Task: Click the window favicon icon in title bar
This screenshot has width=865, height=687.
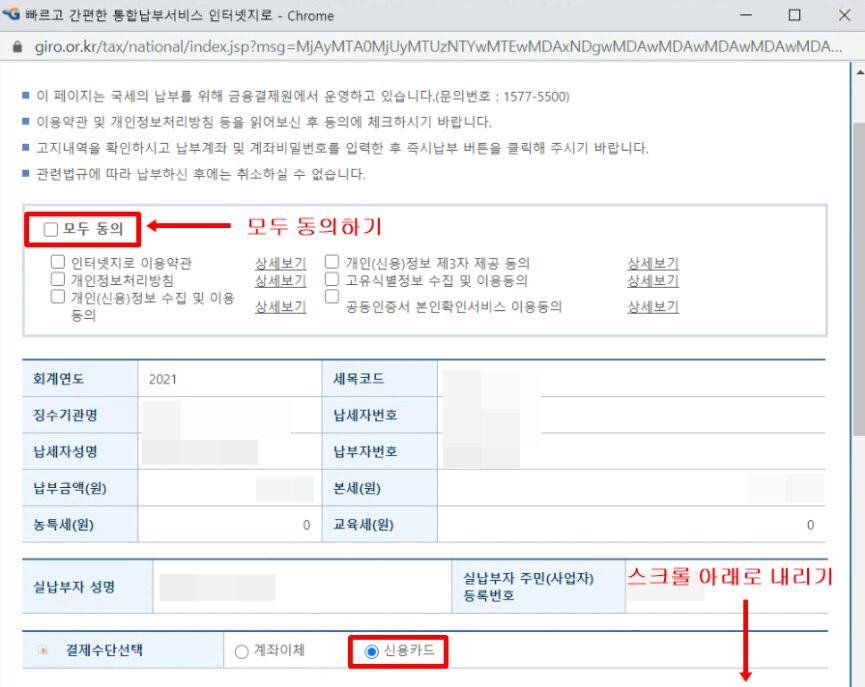Action: click(11, 14)
